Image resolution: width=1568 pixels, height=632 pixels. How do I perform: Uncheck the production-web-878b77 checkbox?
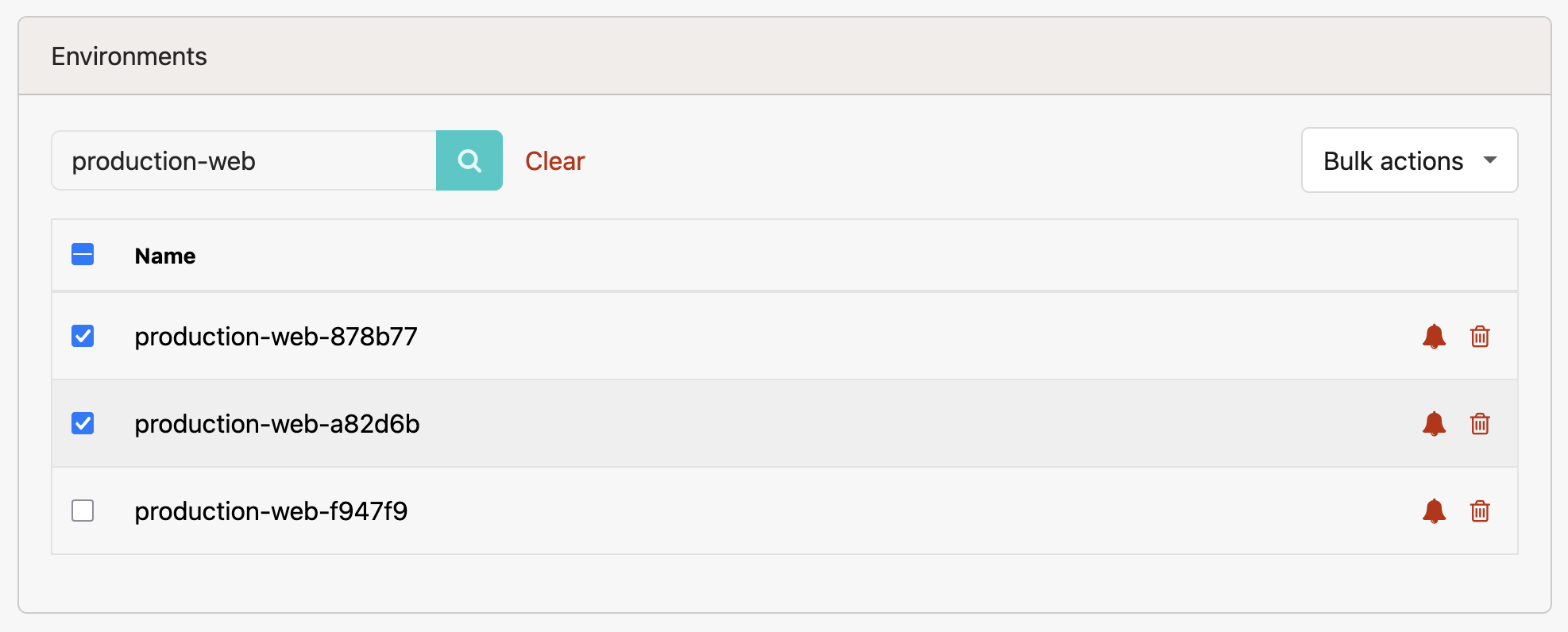(83, 336)
